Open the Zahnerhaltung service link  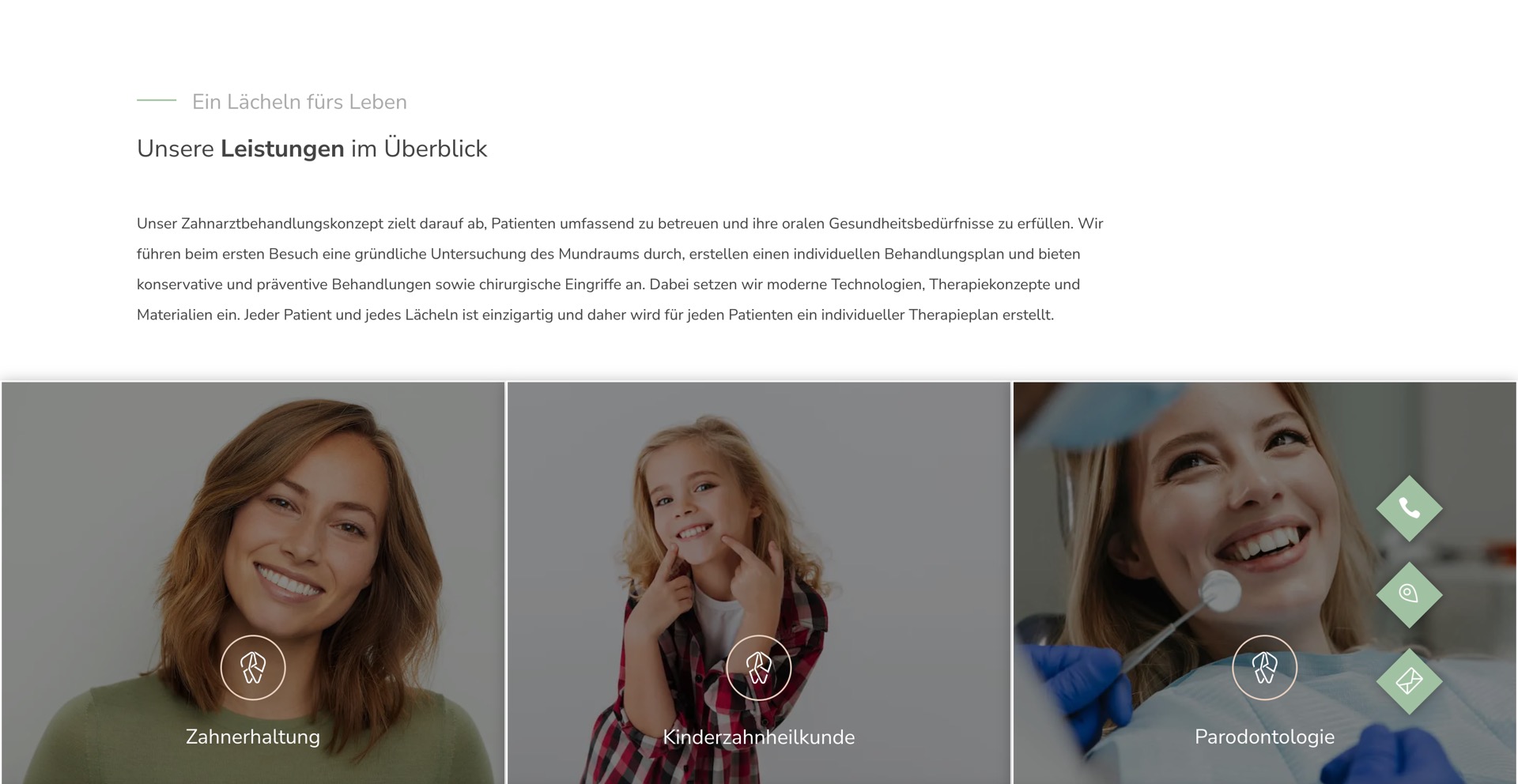click(253, 737)
